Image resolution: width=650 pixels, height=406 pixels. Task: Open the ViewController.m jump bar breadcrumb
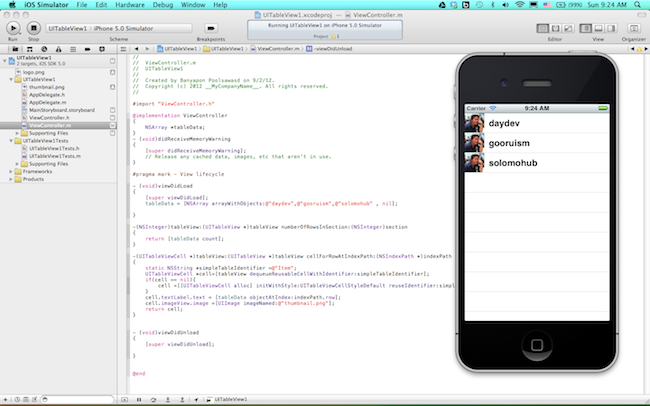tap(275, 49)
